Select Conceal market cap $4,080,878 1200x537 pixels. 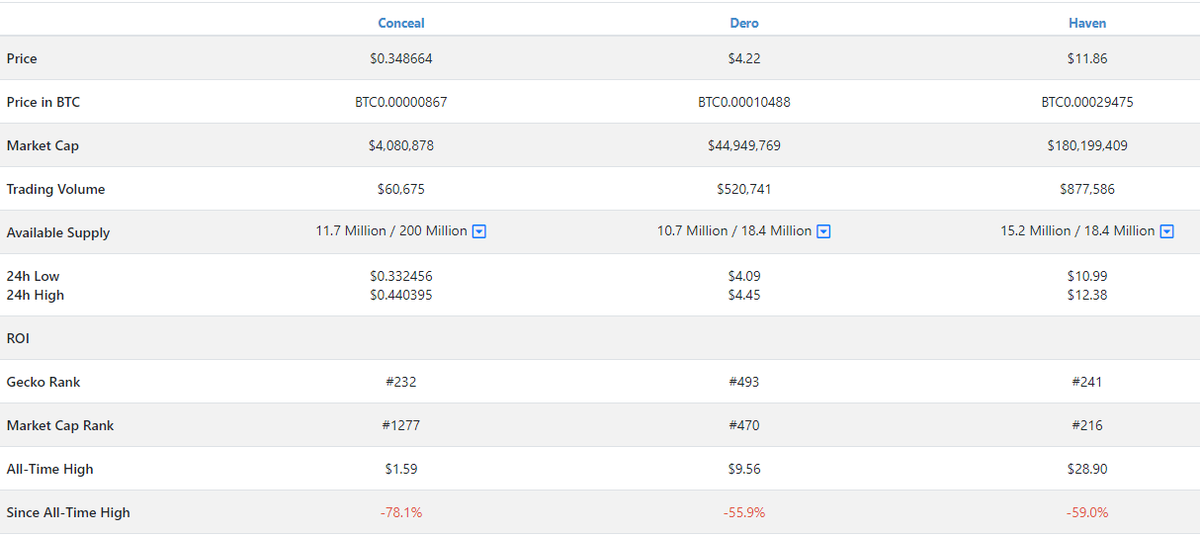(401, 146)
